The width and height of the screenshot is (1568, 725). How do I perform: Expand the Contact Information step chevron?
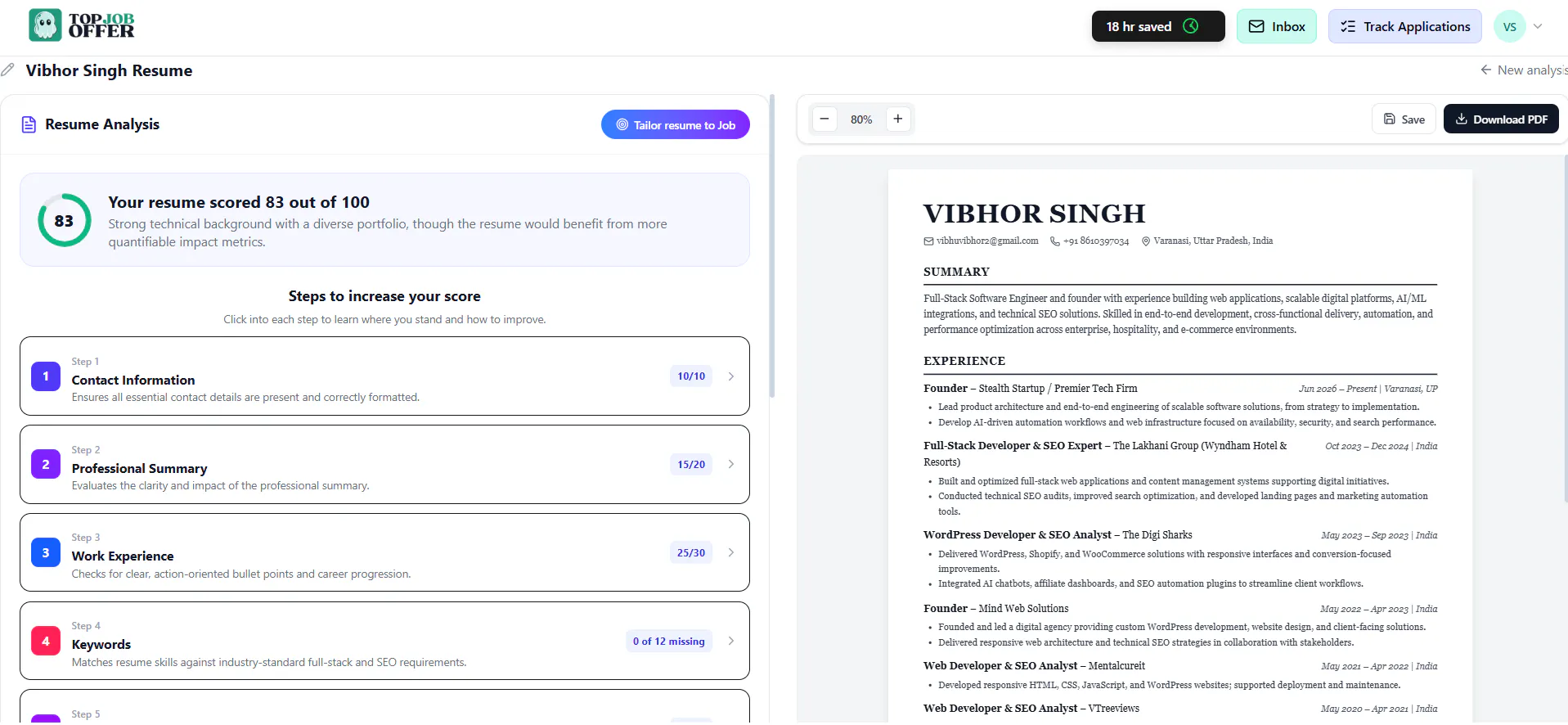click(731, 376)
